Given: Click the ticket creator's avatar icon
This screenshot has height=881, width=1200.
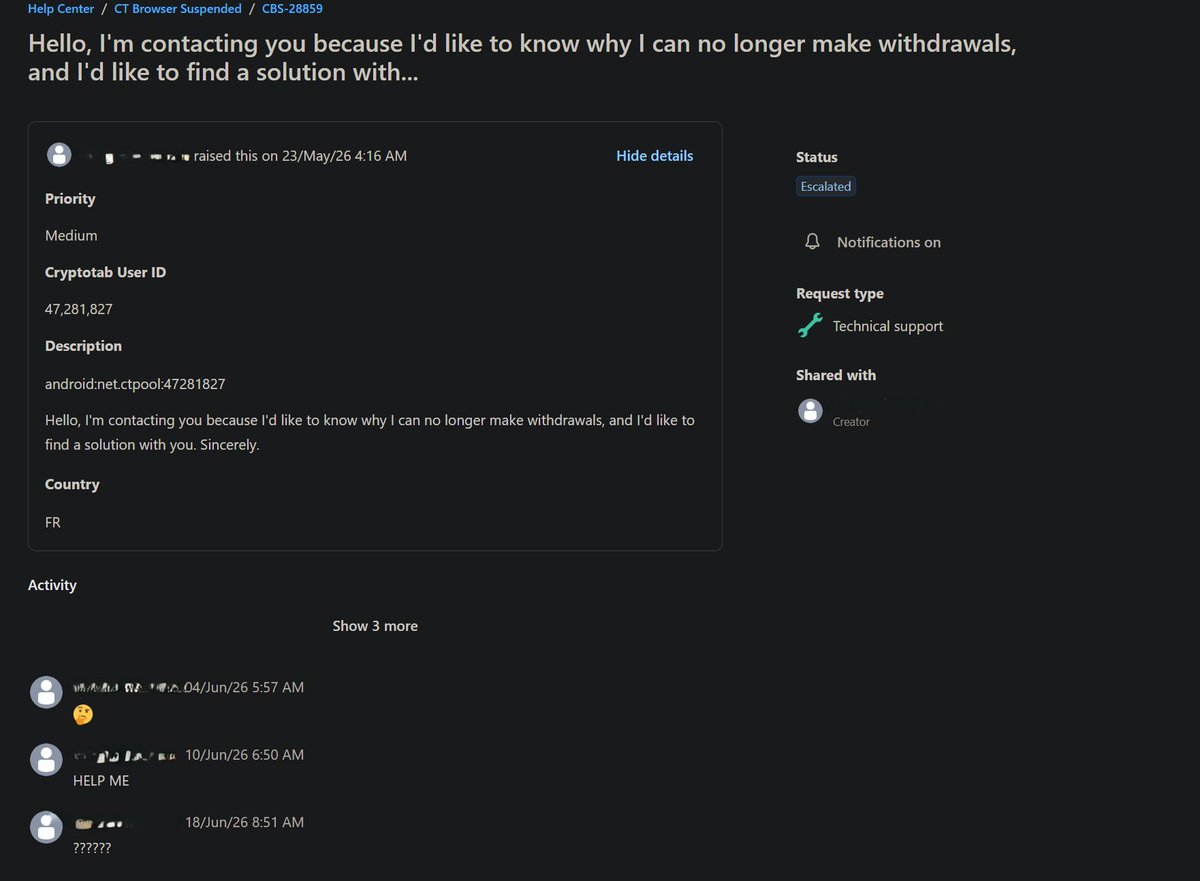Looking at the screenshot, I should pos(60,155).
